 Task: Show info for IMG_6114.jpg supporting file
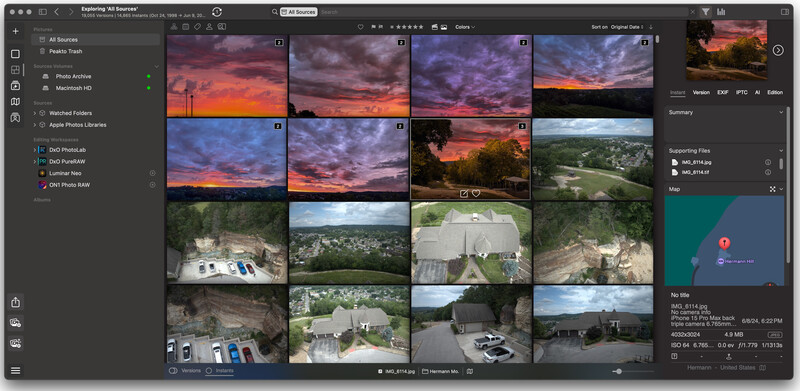pyautogui.click(x=768, y=162)
